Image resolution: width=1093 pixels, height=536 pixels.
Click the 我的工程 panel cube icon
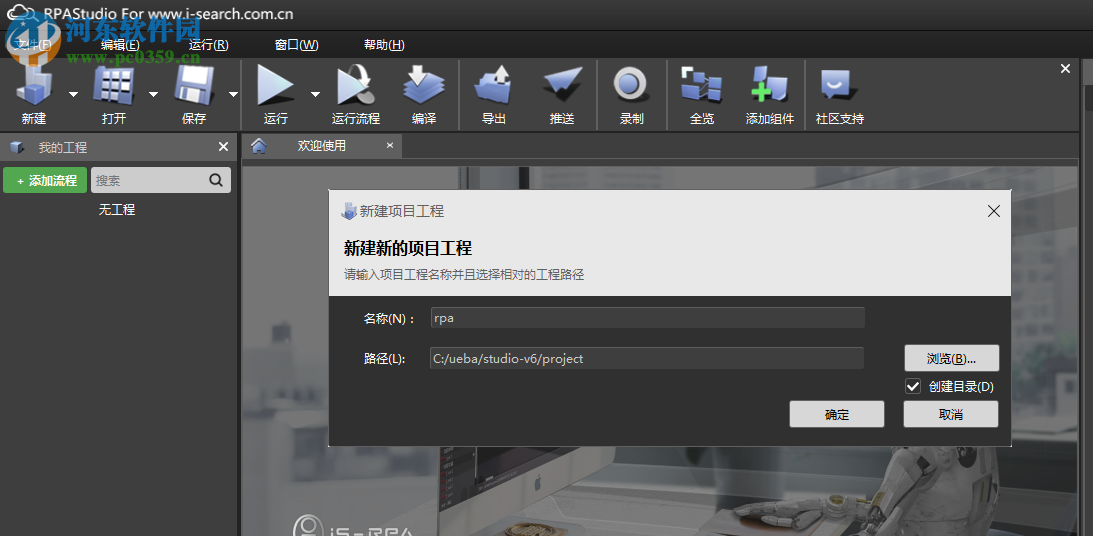pos(17,147)
